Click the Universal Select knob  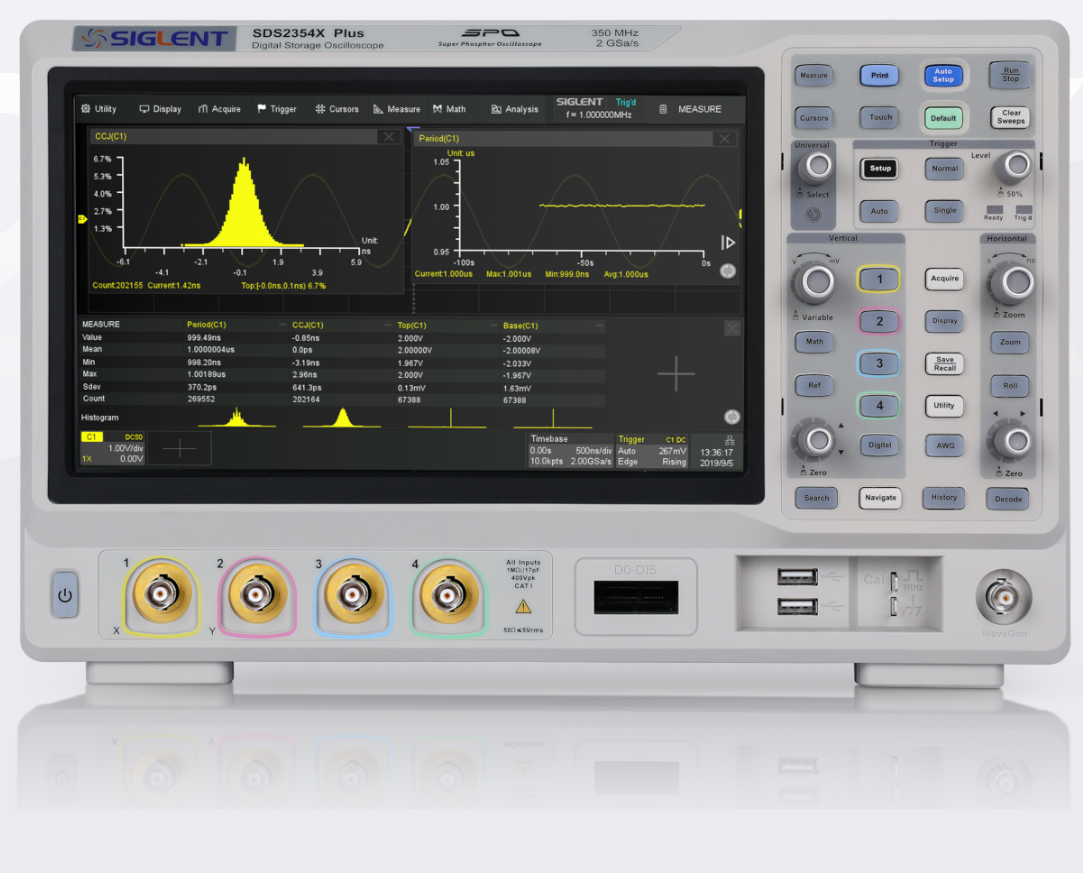(818, 166)
